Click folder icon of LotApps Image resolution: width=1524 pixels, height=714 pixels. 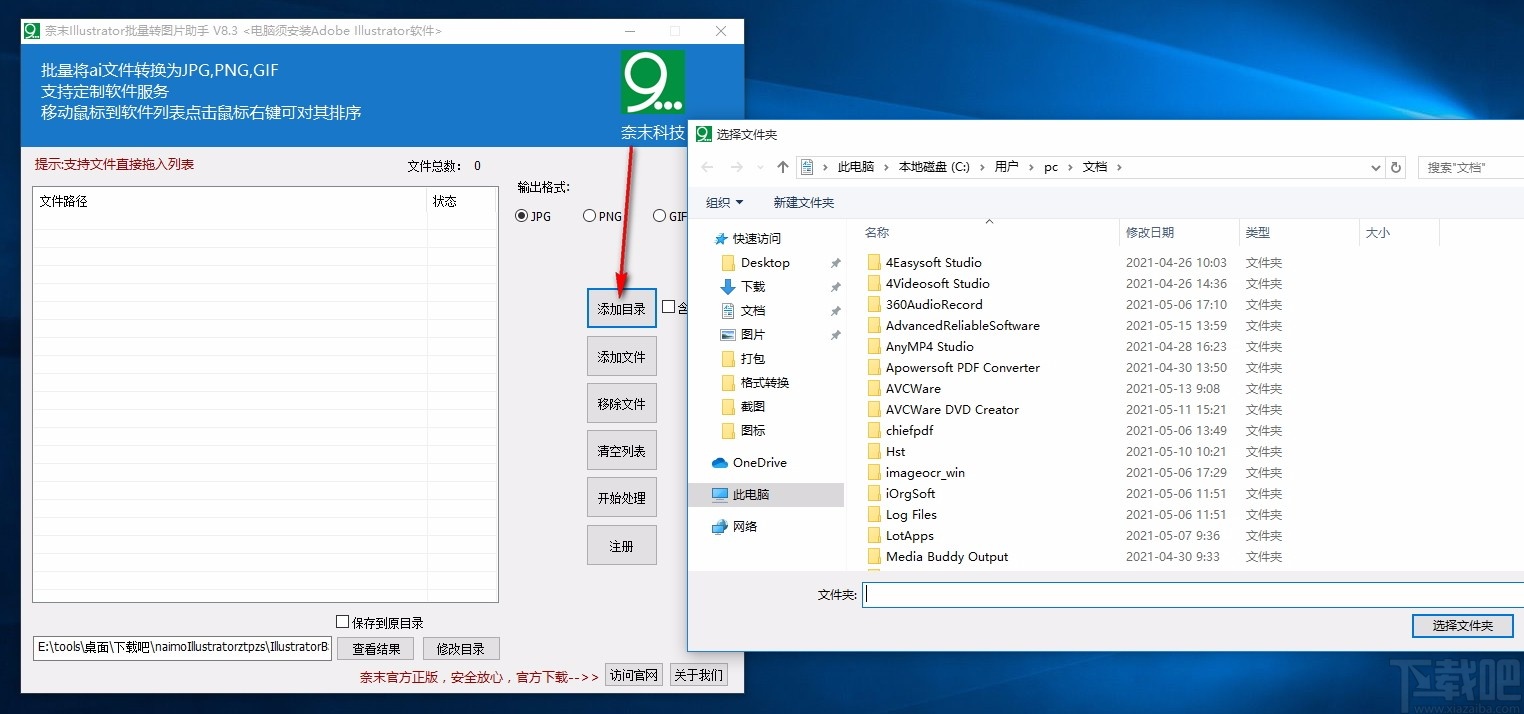click(873, 536)
